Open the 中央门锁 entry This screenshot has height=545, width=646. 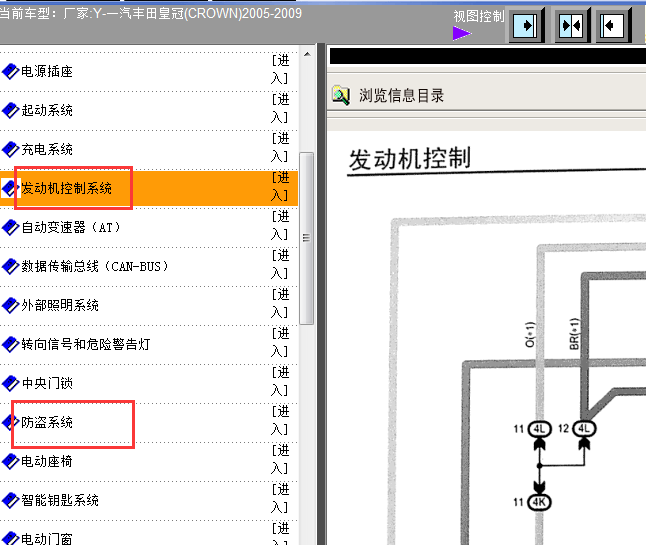click(x=47, y=383)
